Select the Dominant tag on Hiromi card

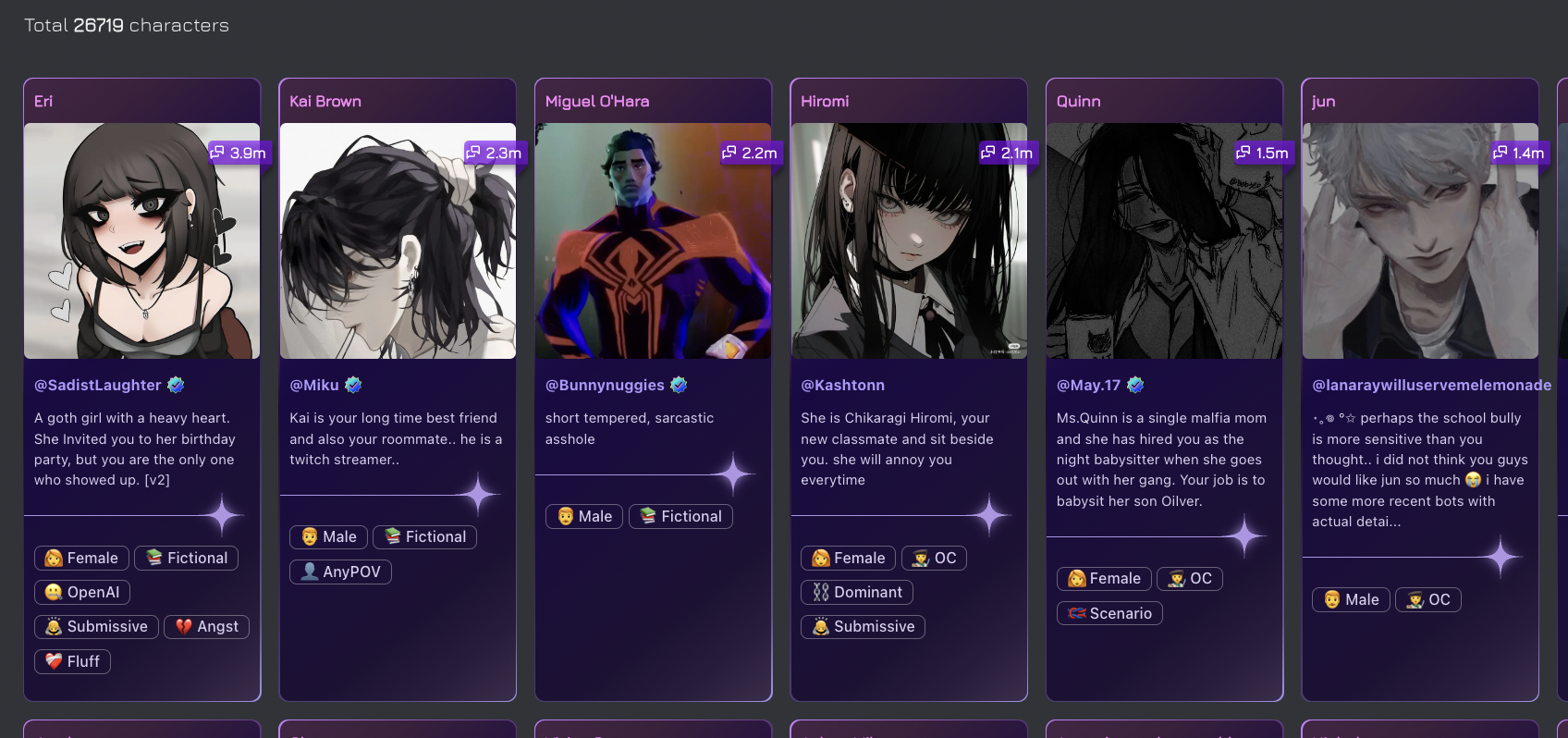[857, 592]
